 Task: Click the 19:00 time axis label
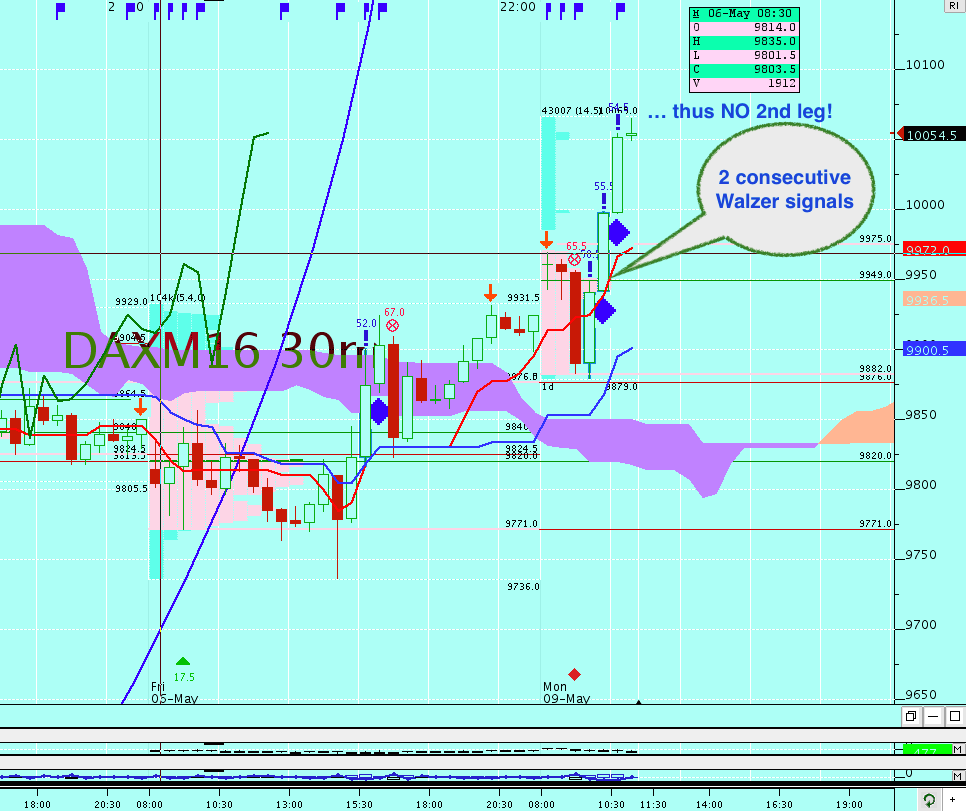[x=849, y=804]
